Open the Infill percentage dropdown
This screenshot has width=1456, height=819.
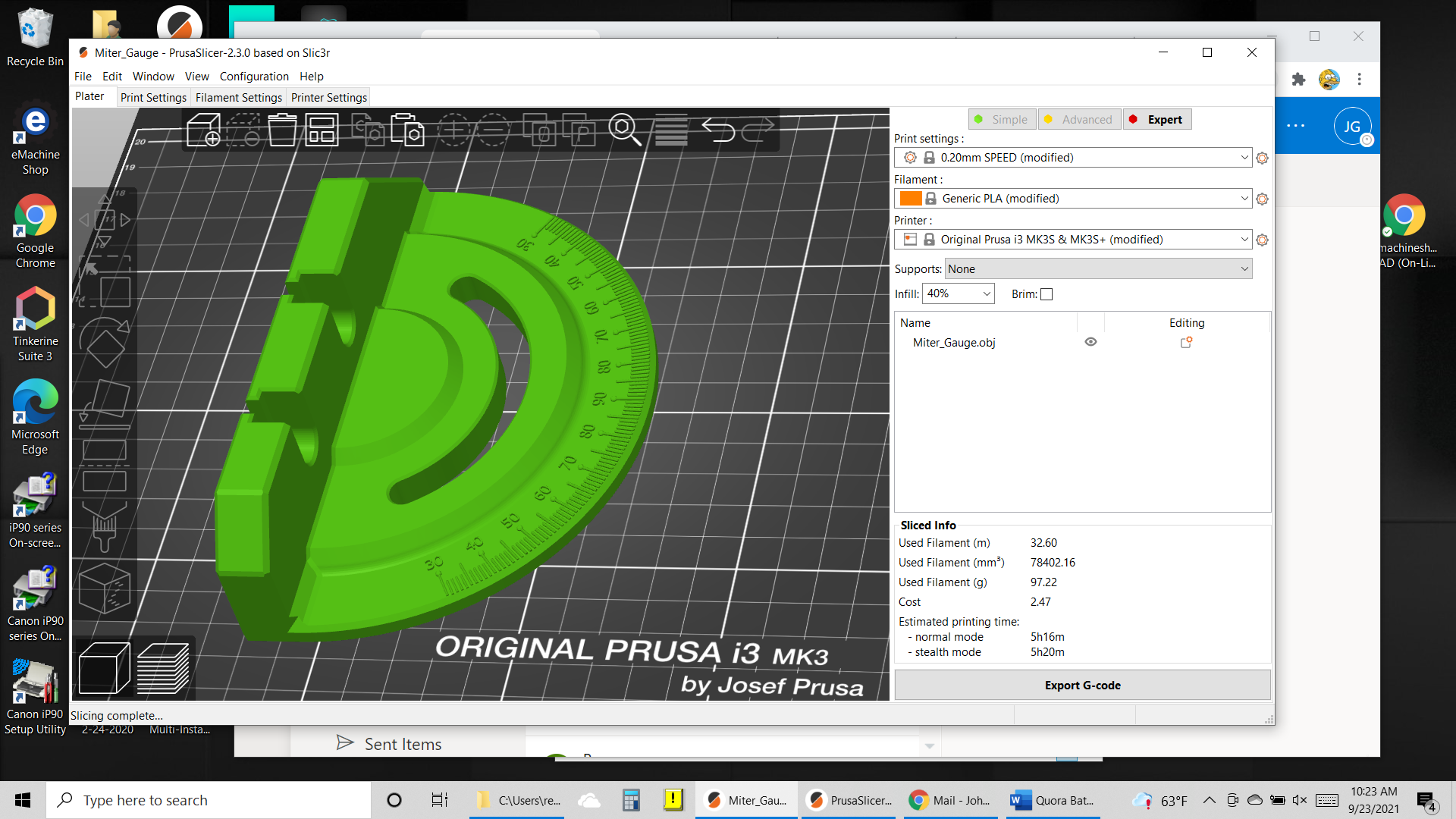pos(986,293)
